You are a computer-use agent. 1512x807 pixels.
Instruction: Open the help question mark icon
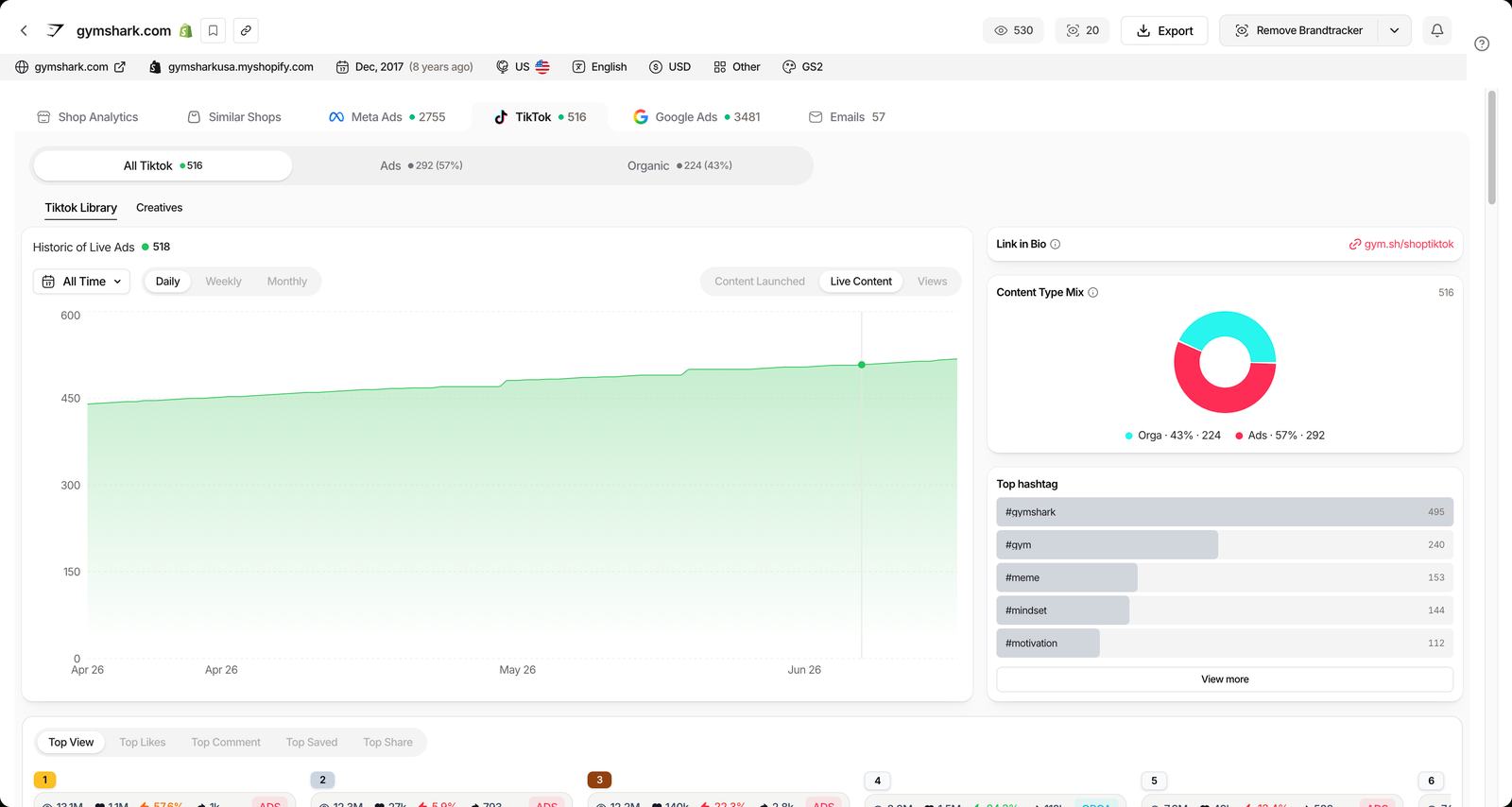(x=1482, y=43)
